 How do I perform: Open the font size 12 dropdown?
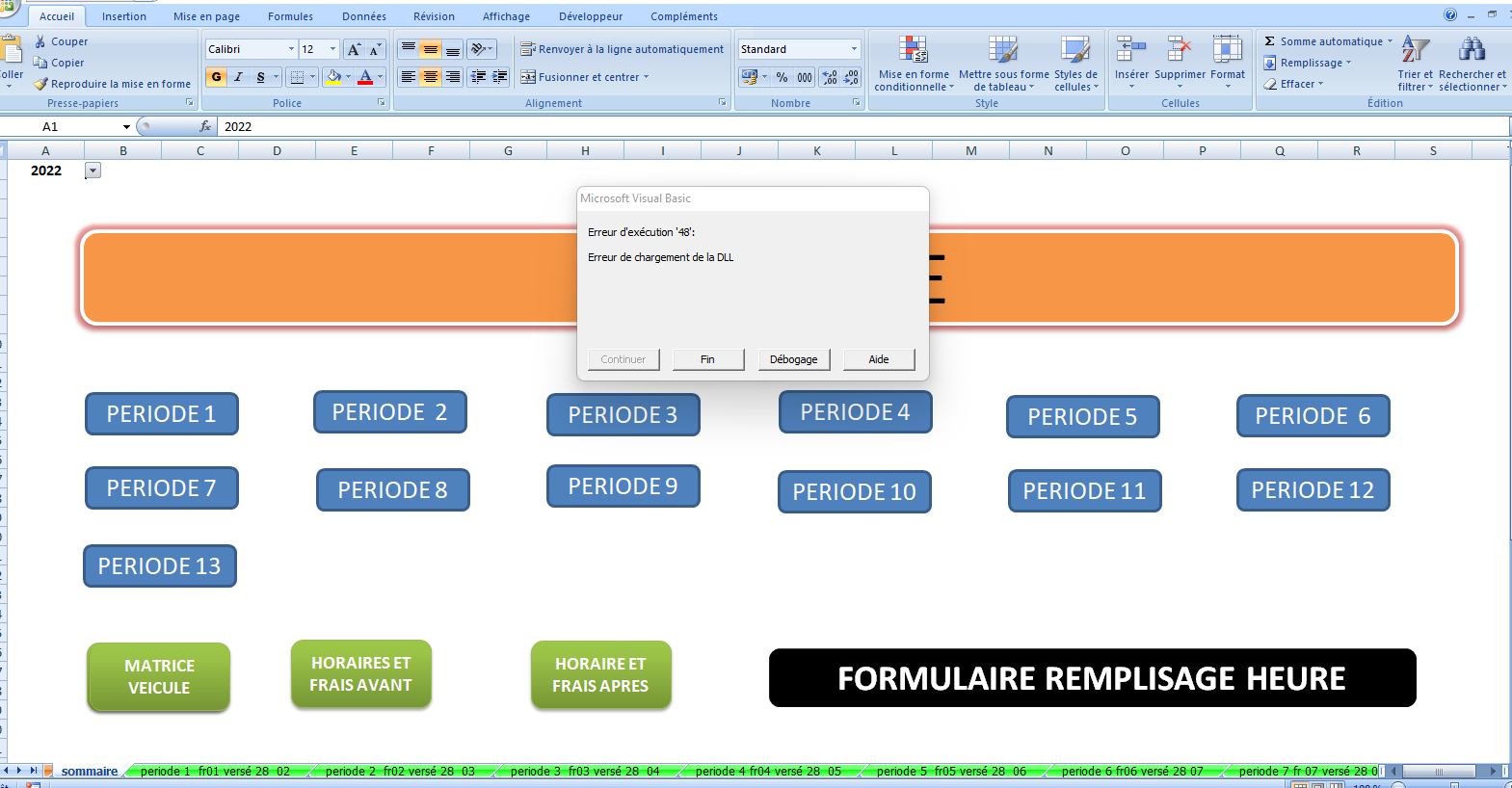[333, 49]
